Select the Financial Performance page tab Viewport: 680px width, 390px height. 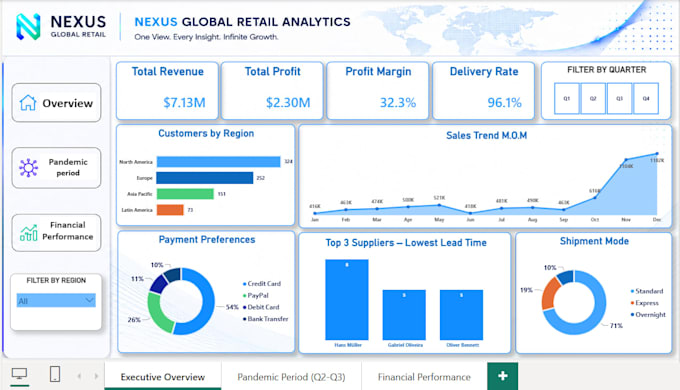point(424,377)
